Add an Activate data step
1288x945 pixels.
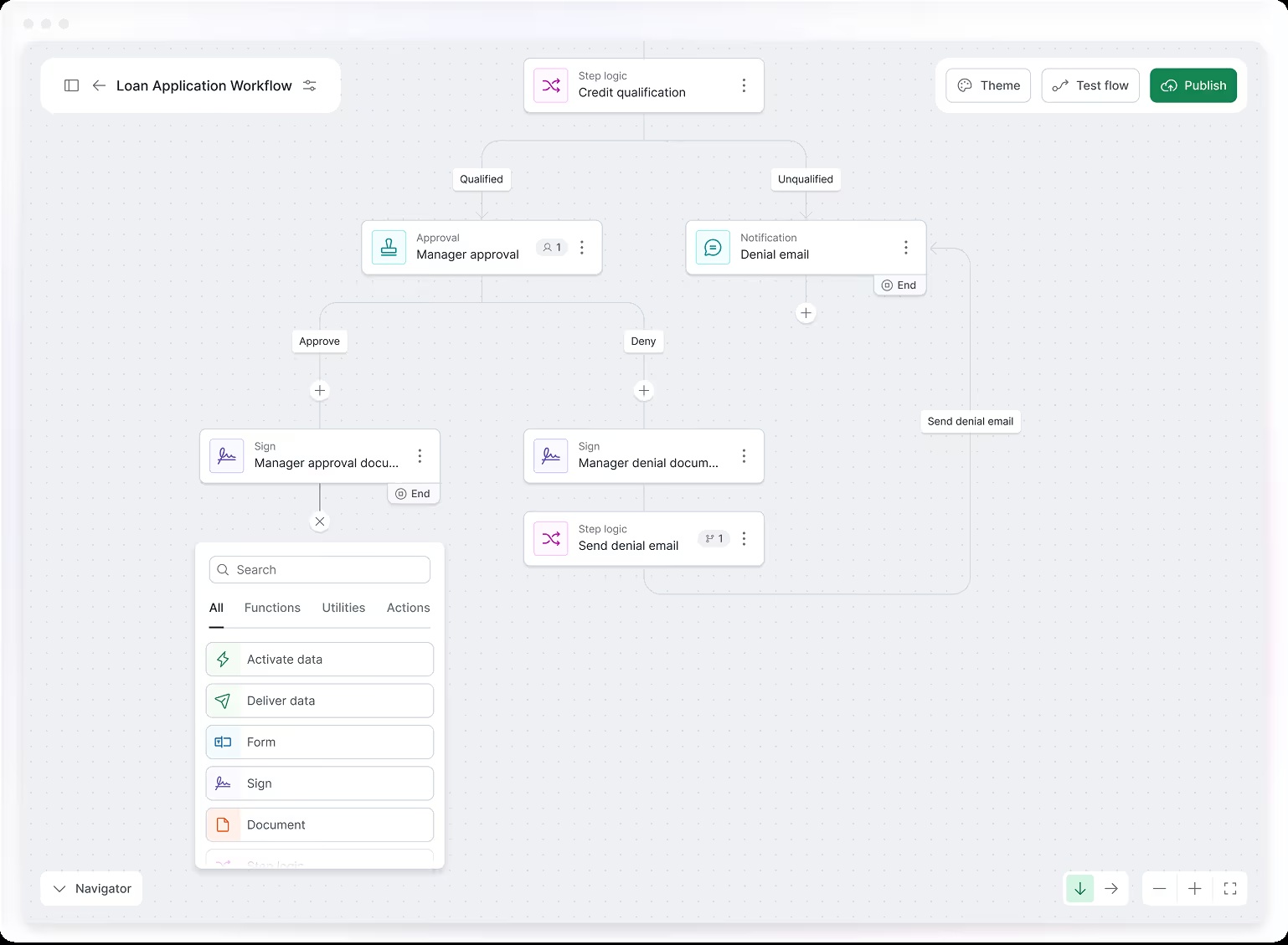coord(320,660)
